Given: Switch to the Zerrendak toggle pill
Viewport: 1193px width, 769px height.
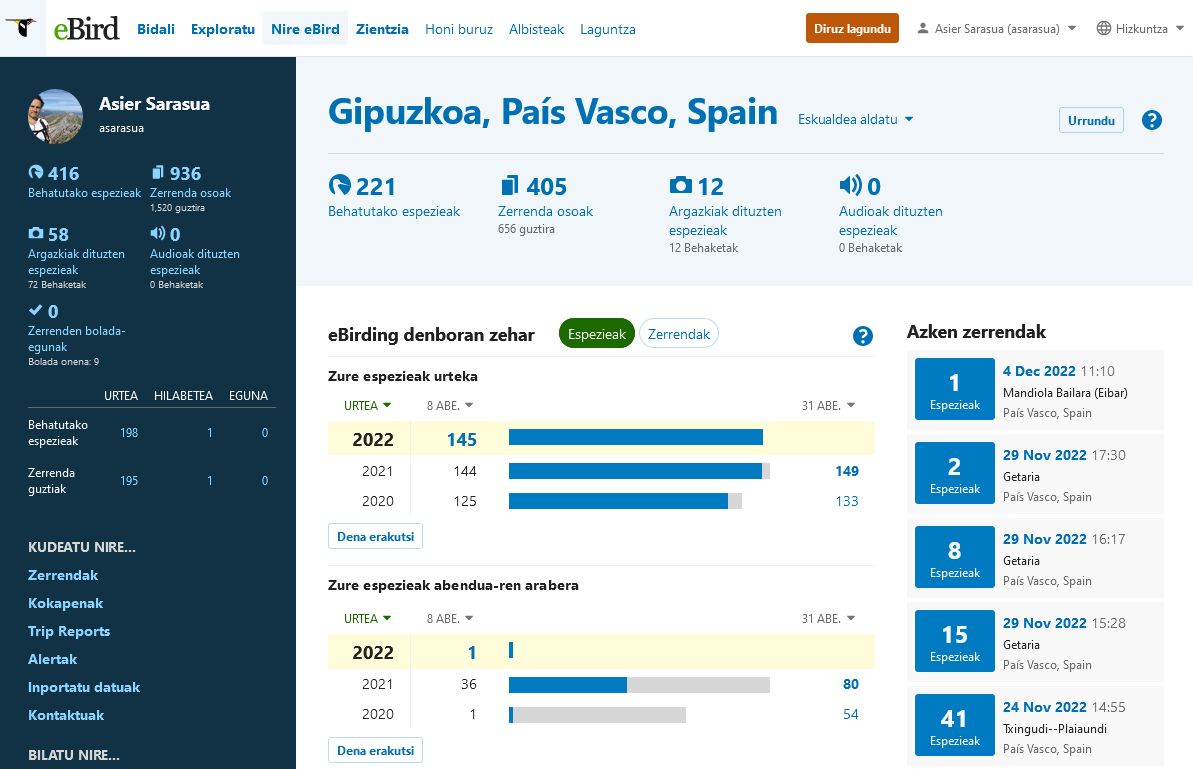Looking at the screenshot, I should [679, 333].
